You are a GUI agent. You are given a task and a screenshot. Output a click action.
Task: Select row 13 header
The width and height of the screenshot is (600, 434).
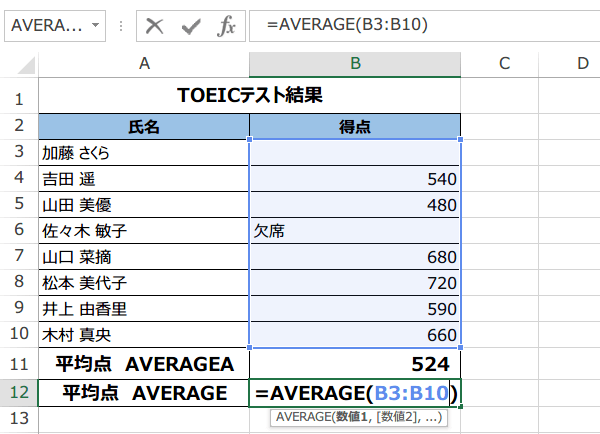[x=19, y=419]
